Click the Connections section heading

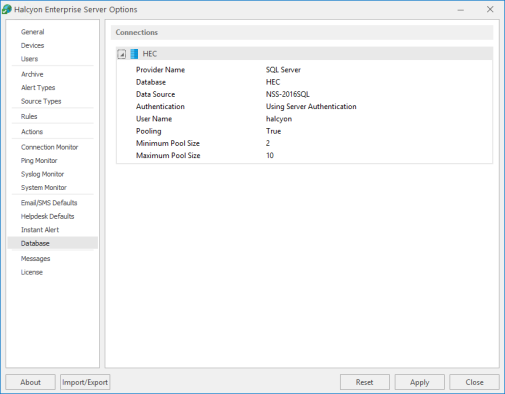click(137, 32)
